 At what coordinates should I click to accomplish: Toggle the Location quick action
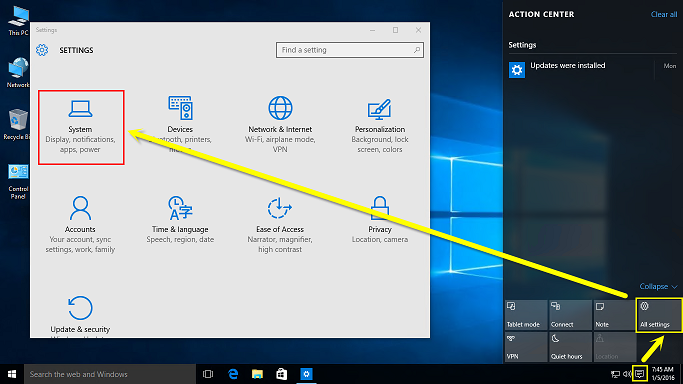pos(614,347)
